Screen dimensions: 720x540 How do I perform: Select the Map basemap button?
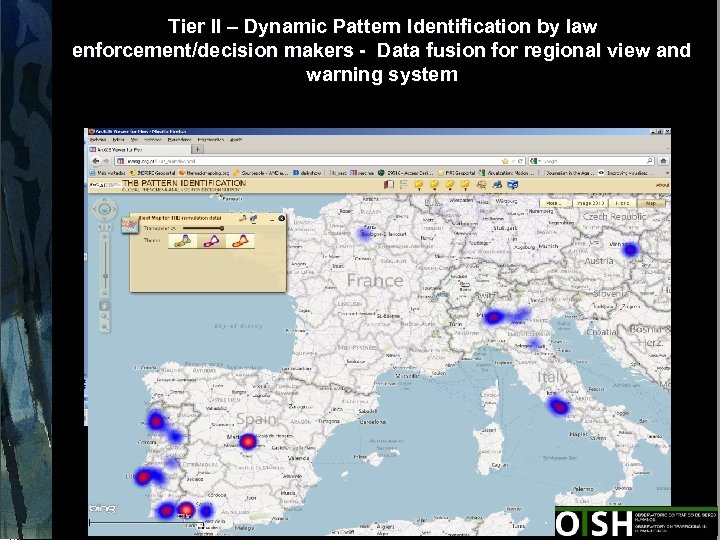651,203
